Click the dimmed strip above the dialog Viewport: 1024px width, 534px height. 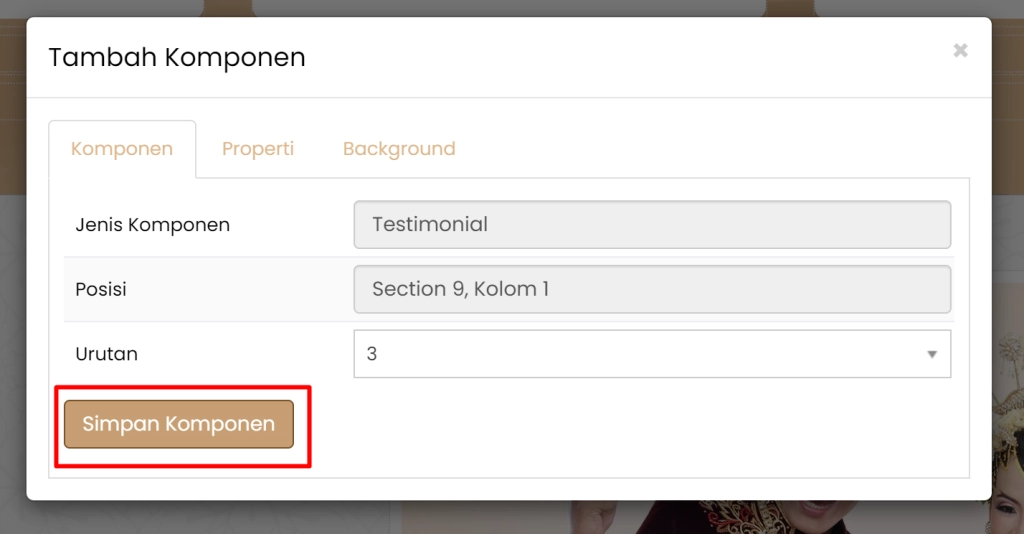tap(500, 8)
